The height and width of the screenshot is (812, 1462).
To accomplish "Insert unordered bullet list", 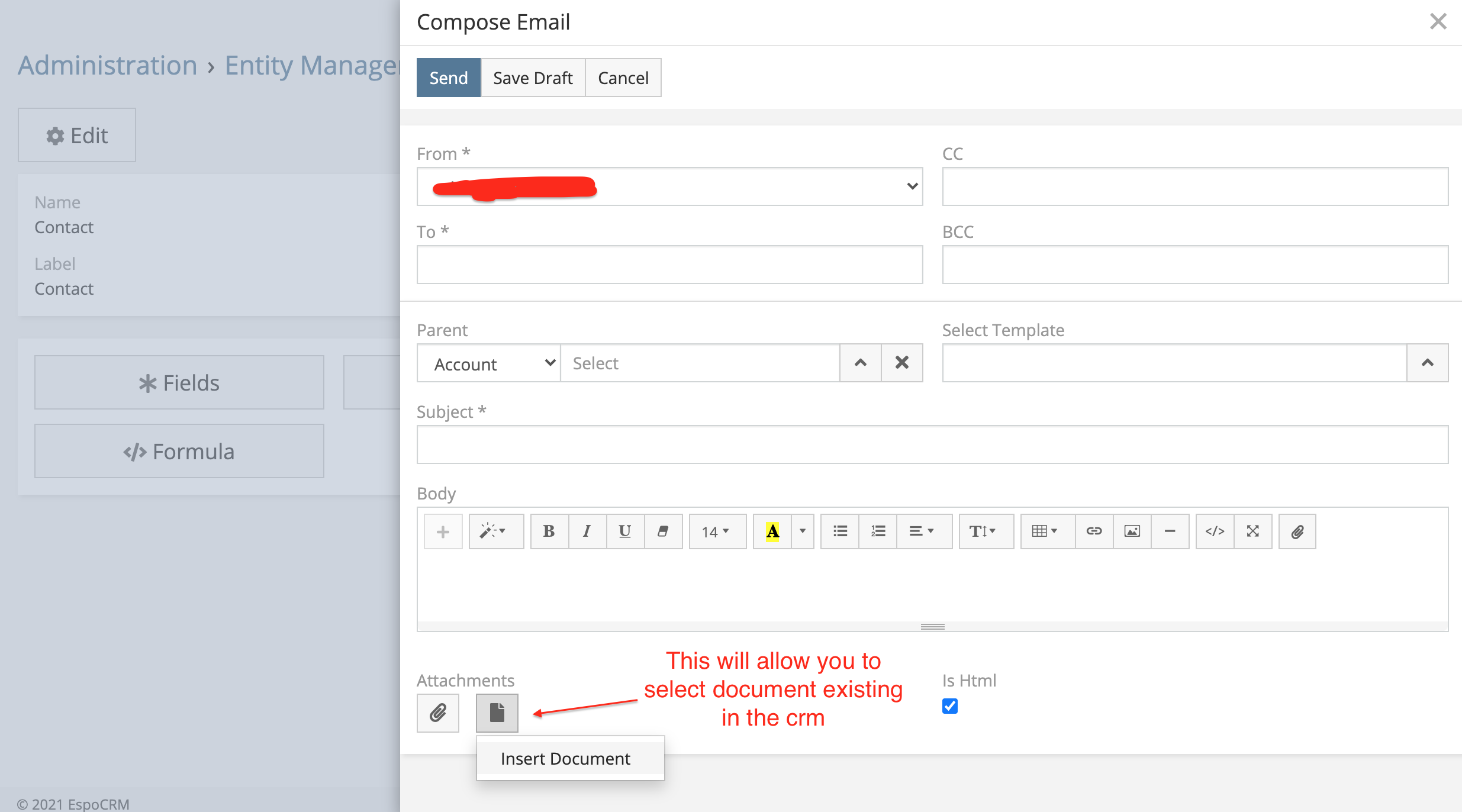I will [840, 531].
